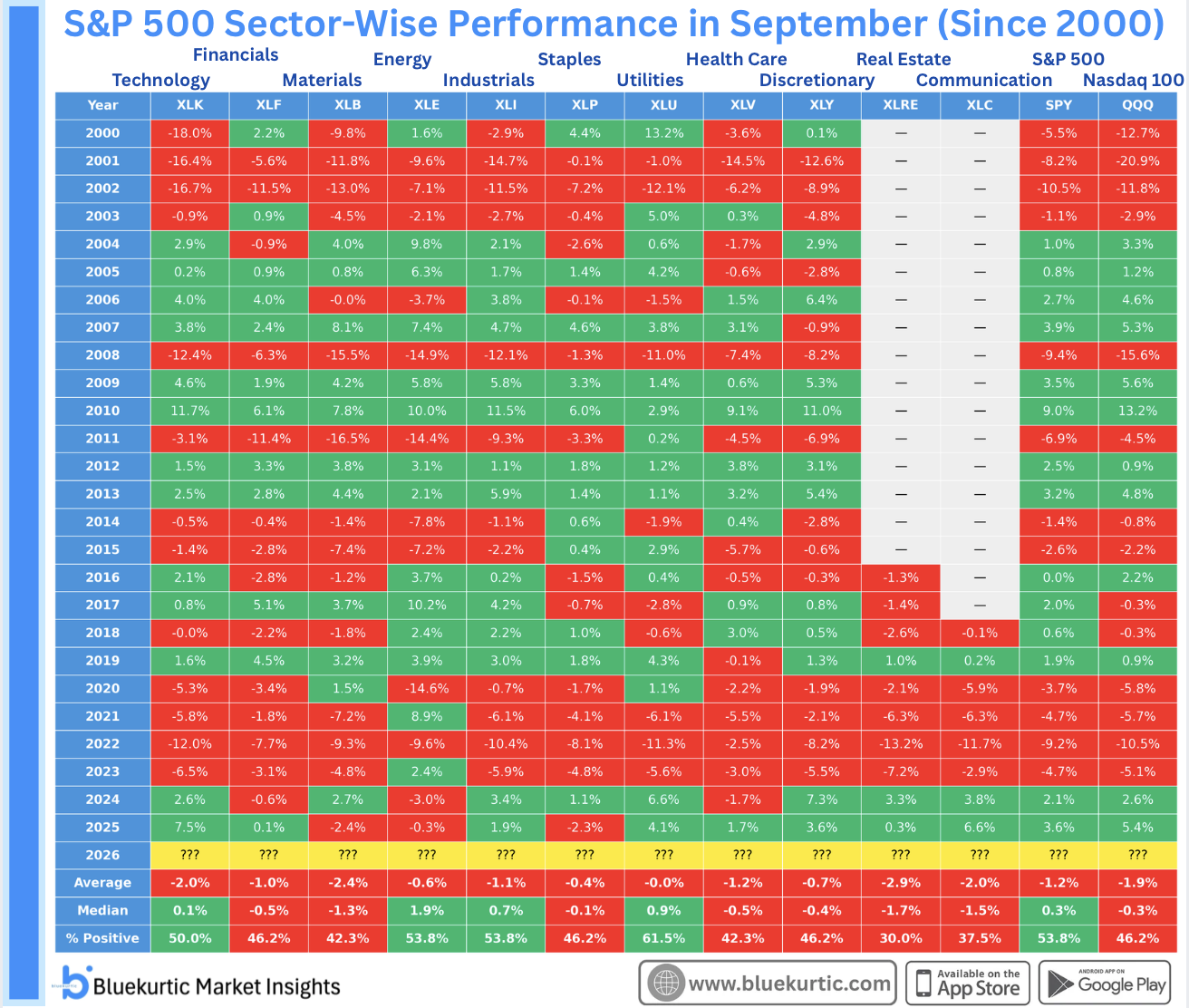
Task: Click the XLU 2000 cell showing 13.2%
Action: (663, 133)
